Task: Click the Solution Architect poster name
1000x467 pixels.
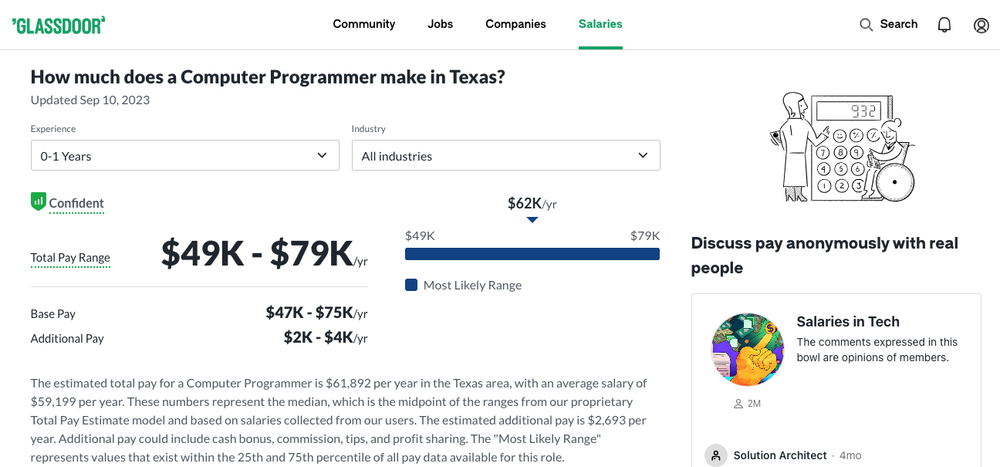Action: click(780, 456)
